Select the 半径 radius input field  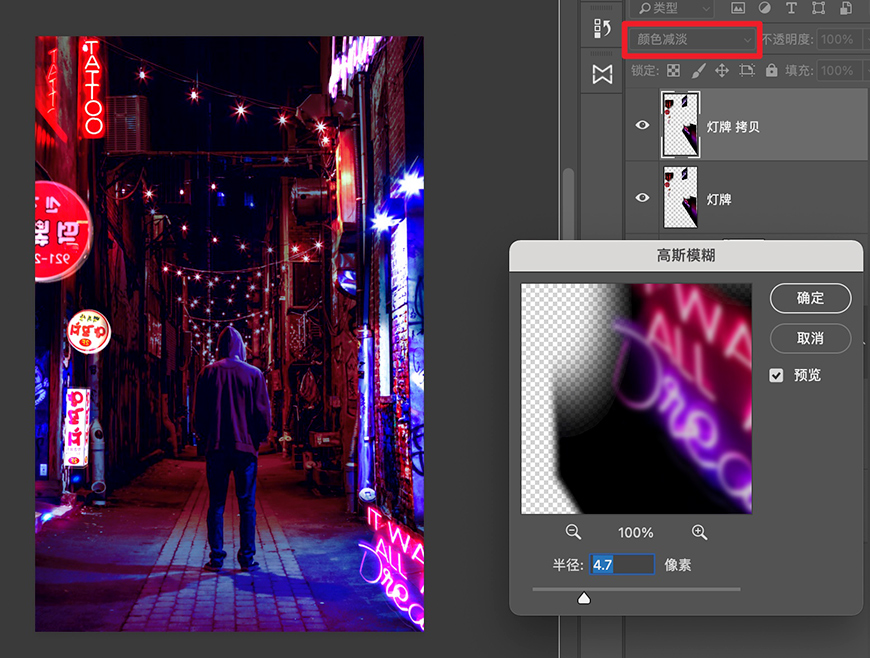pyautogui.click(x=623, y=564)
